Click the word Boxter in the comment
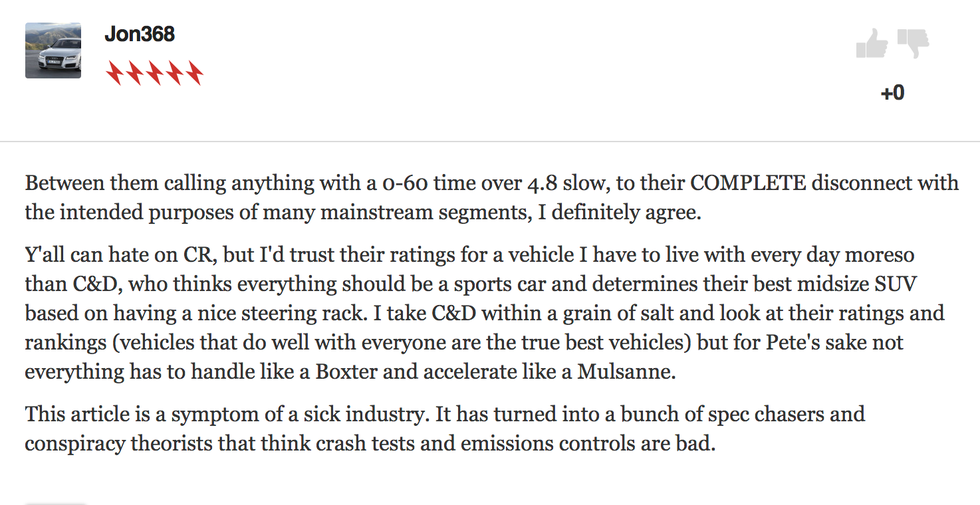Image resolution: width=980 pixels, height=505 pixels. 347,371
